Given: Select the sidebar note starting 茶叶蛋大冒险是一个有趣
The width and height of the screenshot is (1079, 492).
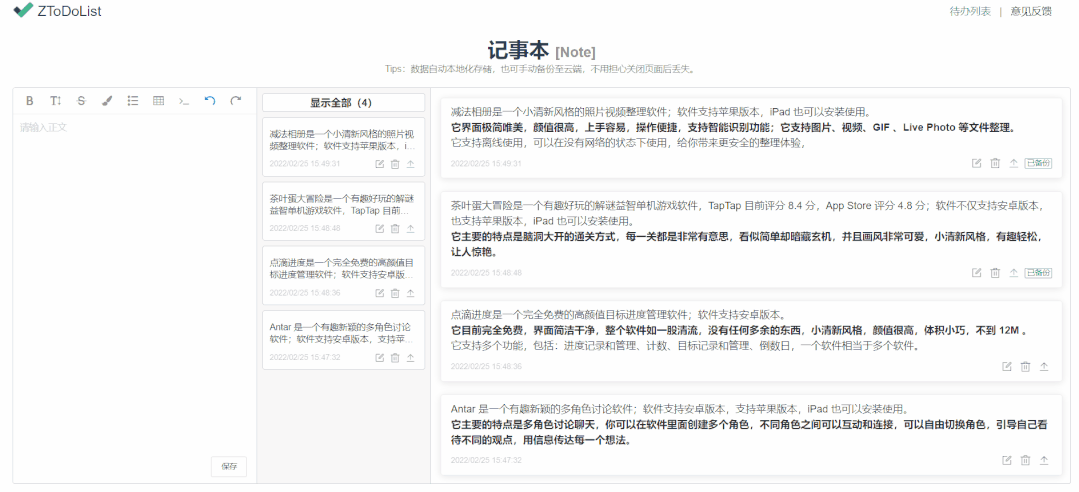Looking at the screenshot, I should click(343, 211).
